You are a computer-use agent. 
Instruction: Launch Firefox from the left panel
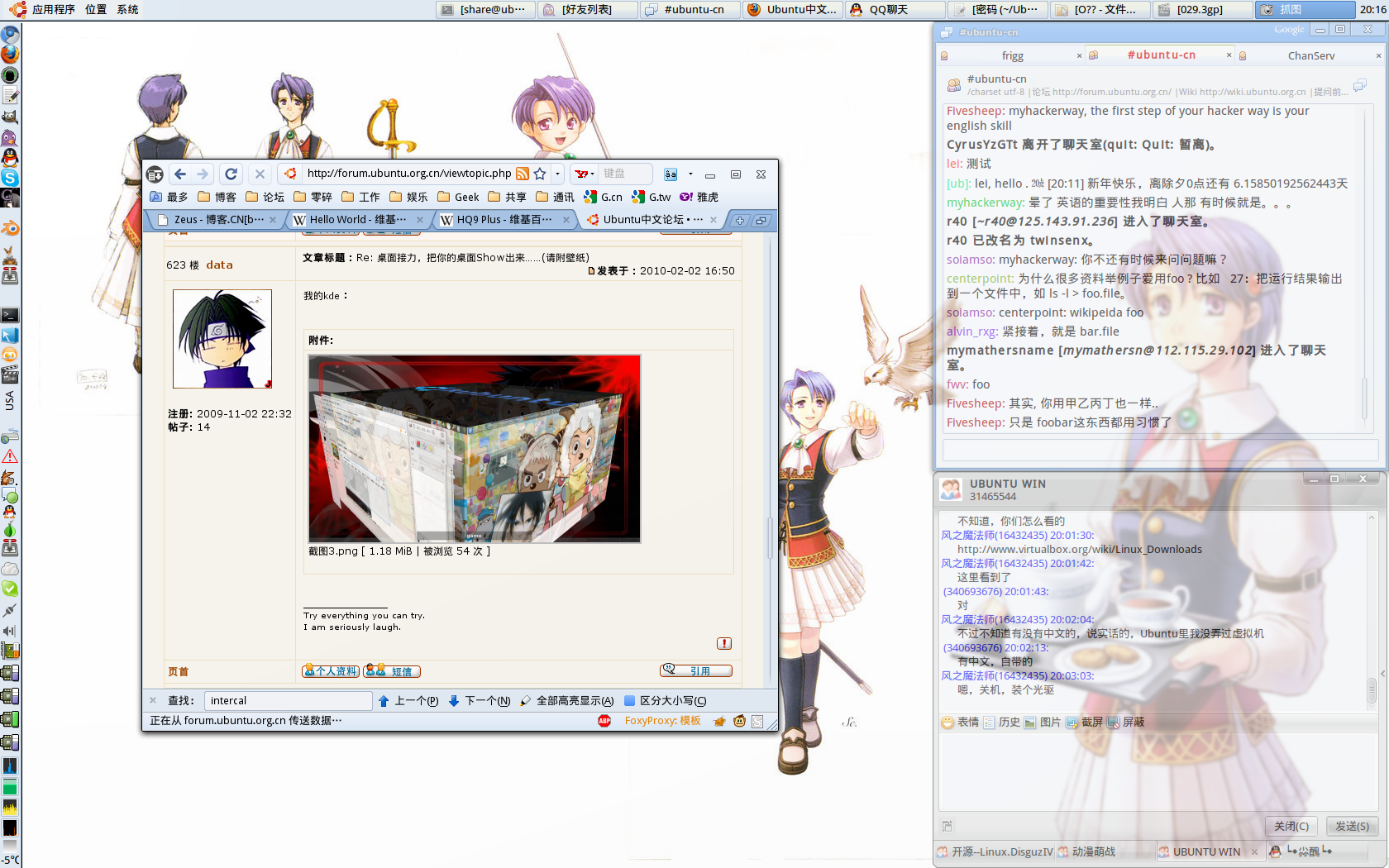(x=9, y=55)
